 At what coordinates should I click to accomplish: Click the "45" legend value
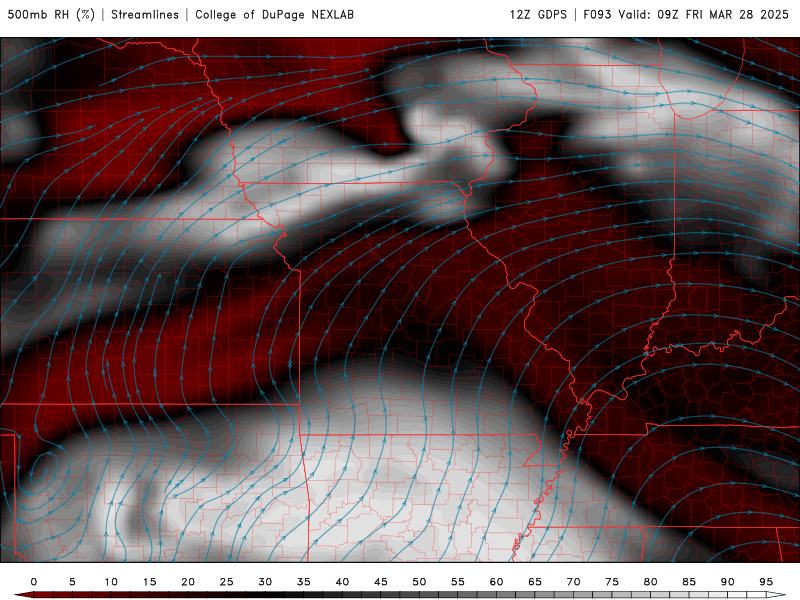[381, 582]
